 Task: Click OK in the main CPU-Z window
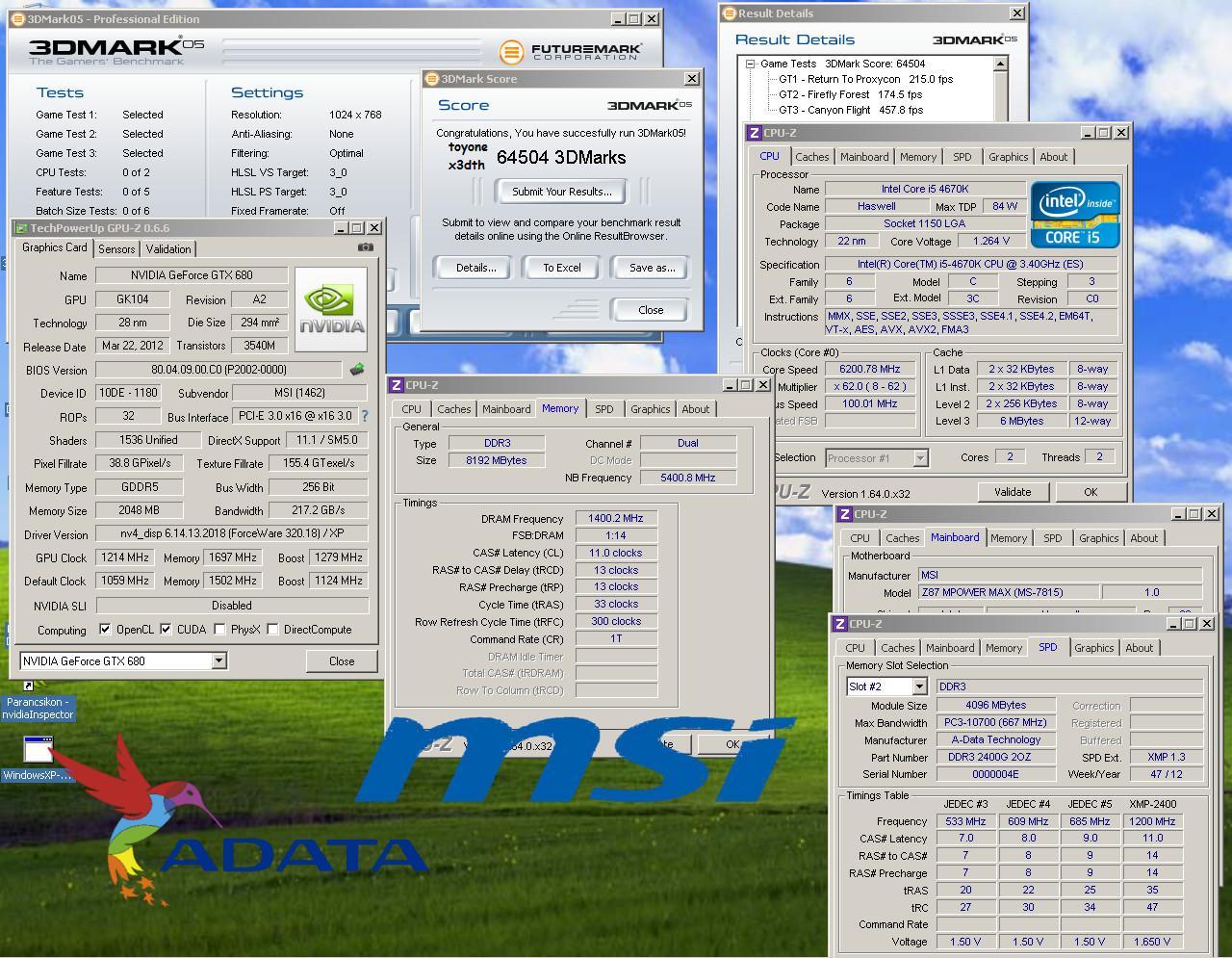(x=1091, y=492)
